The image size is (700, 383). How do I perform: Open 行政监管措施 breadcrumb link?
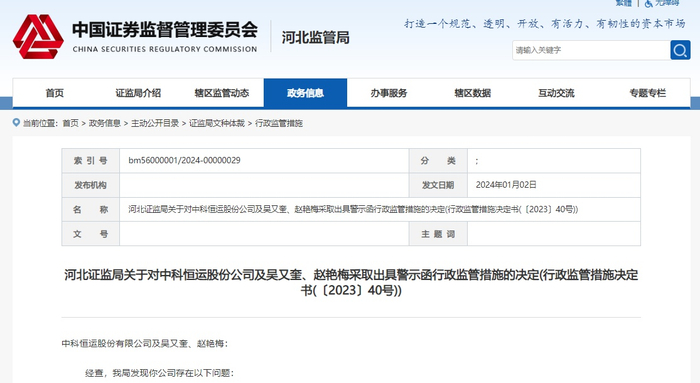(x=279, y=123)
